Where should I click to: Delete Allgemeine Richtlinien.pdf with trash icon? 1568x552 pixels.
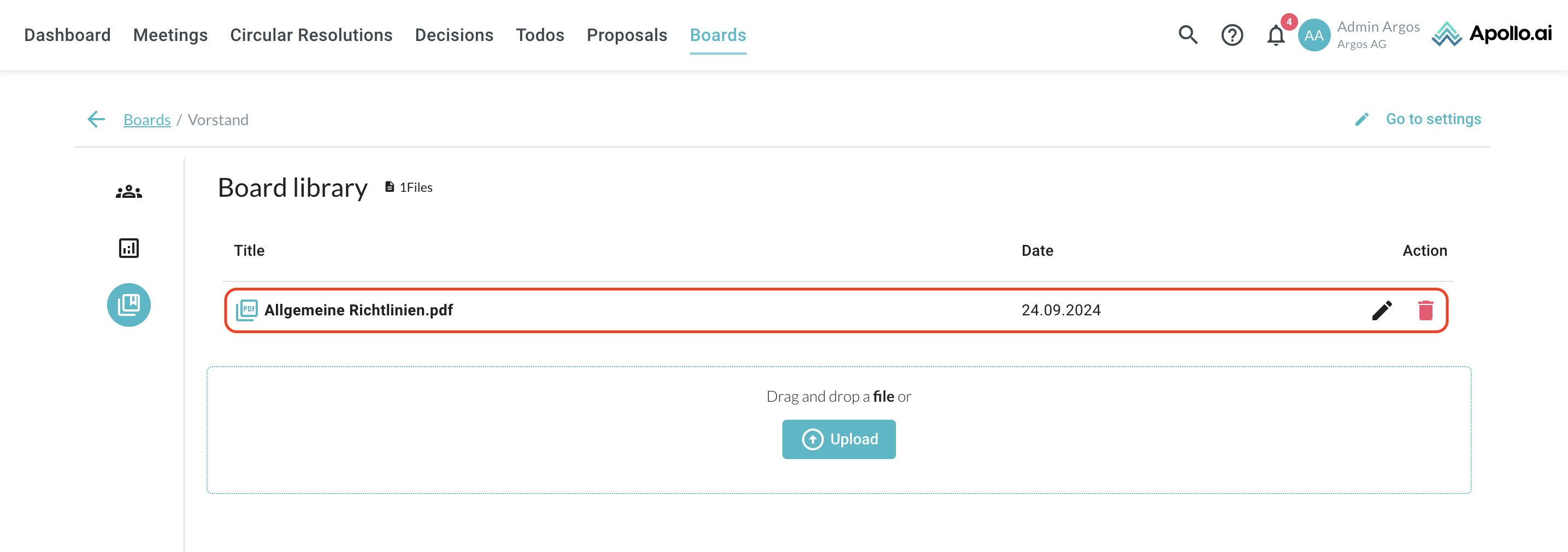(x=1425, y=310)
